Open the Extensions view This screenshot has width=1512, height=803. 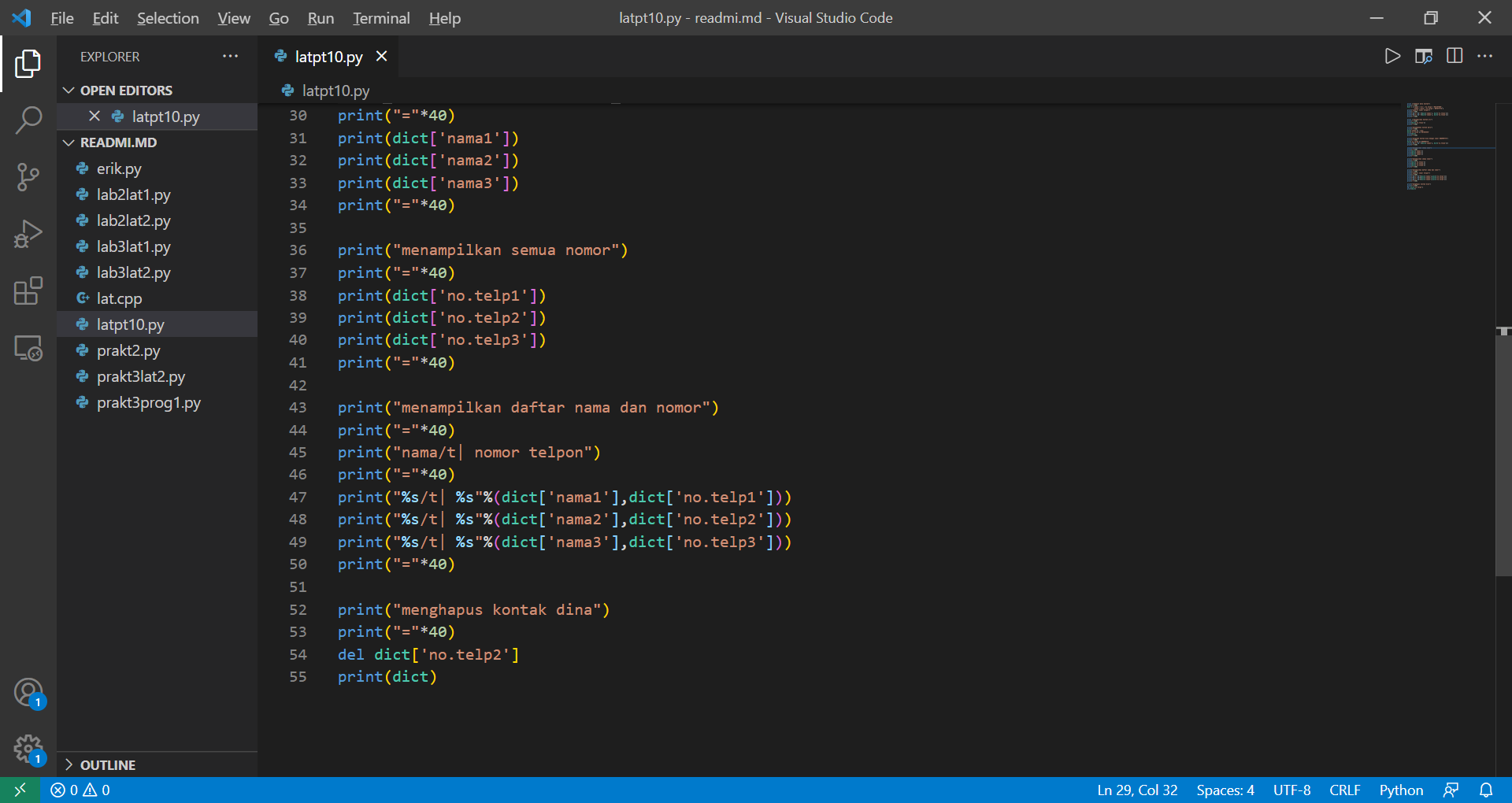29,291
